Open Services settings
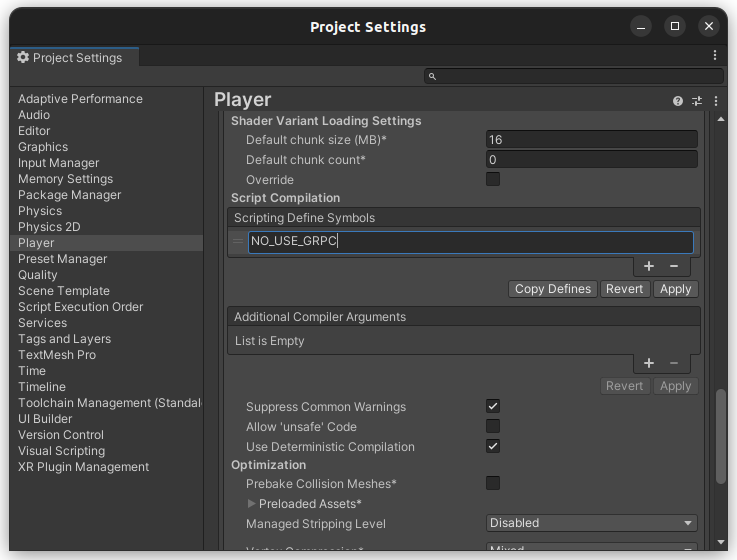 point(42,323)
